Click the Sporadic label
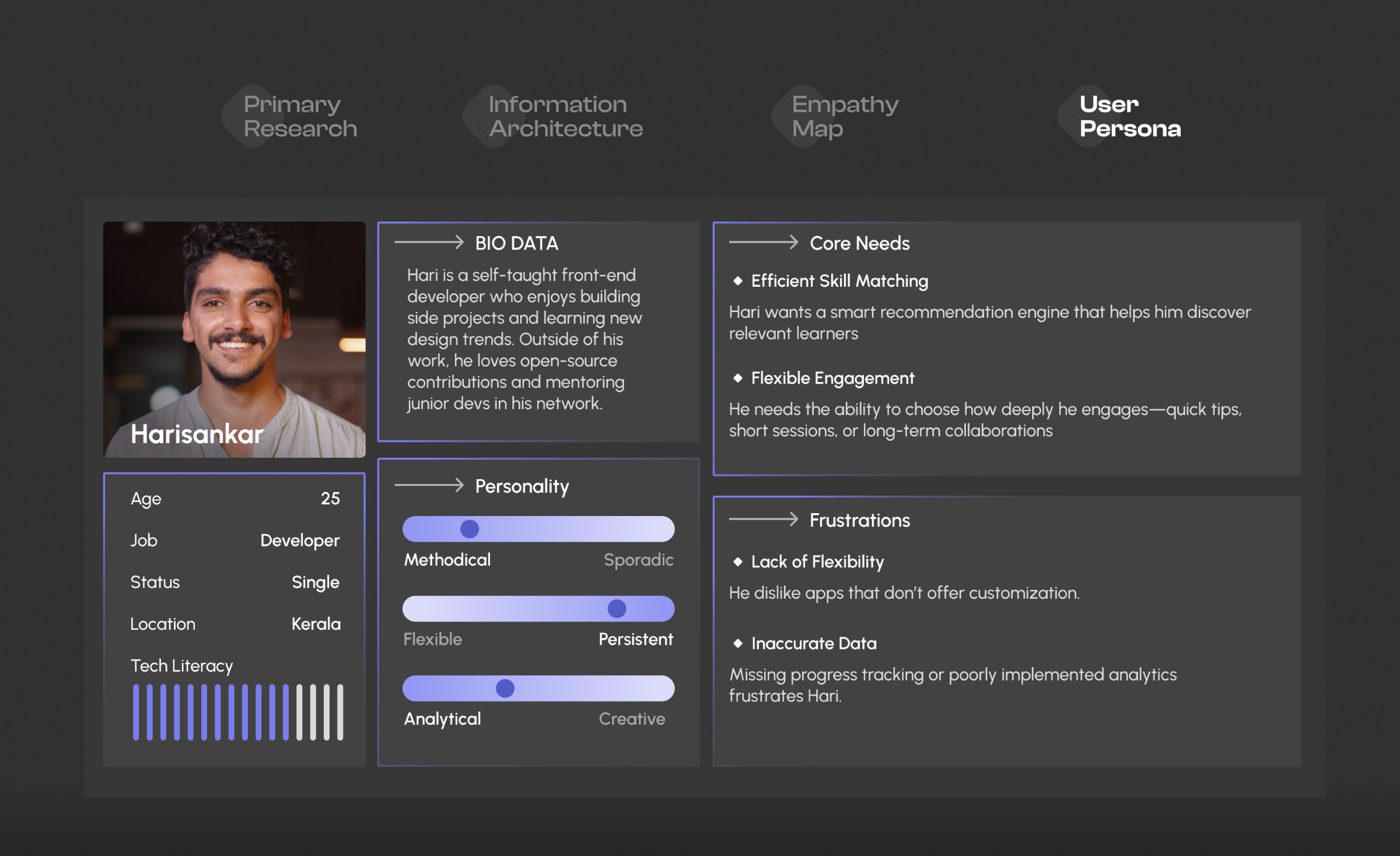The image size is (1400, 856). click(x=639, y=560)
